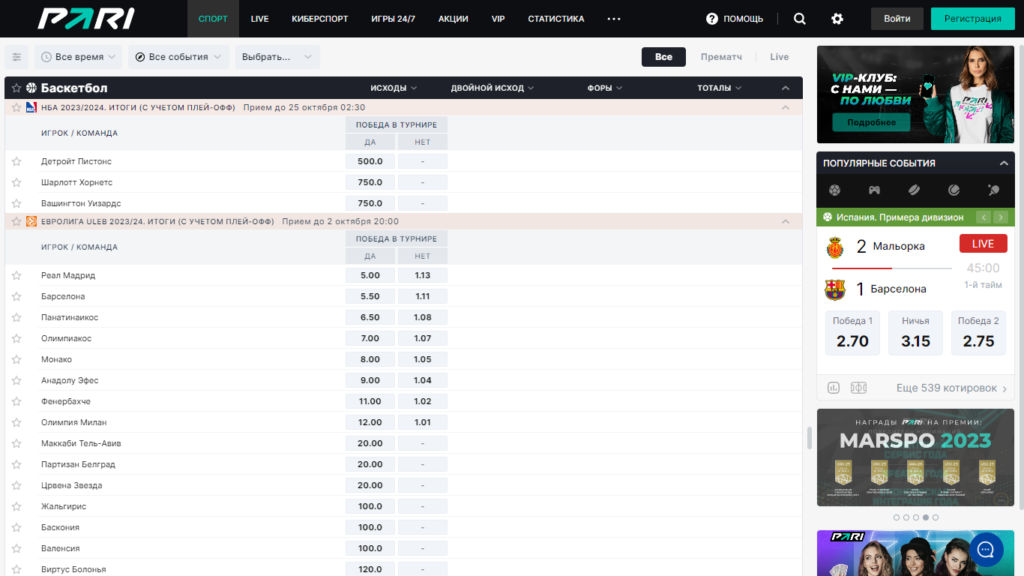The height and width of the screenshot is (576, 1024).
Task: Switch to the LIVE nav tab
Action: tap(259, 19)
